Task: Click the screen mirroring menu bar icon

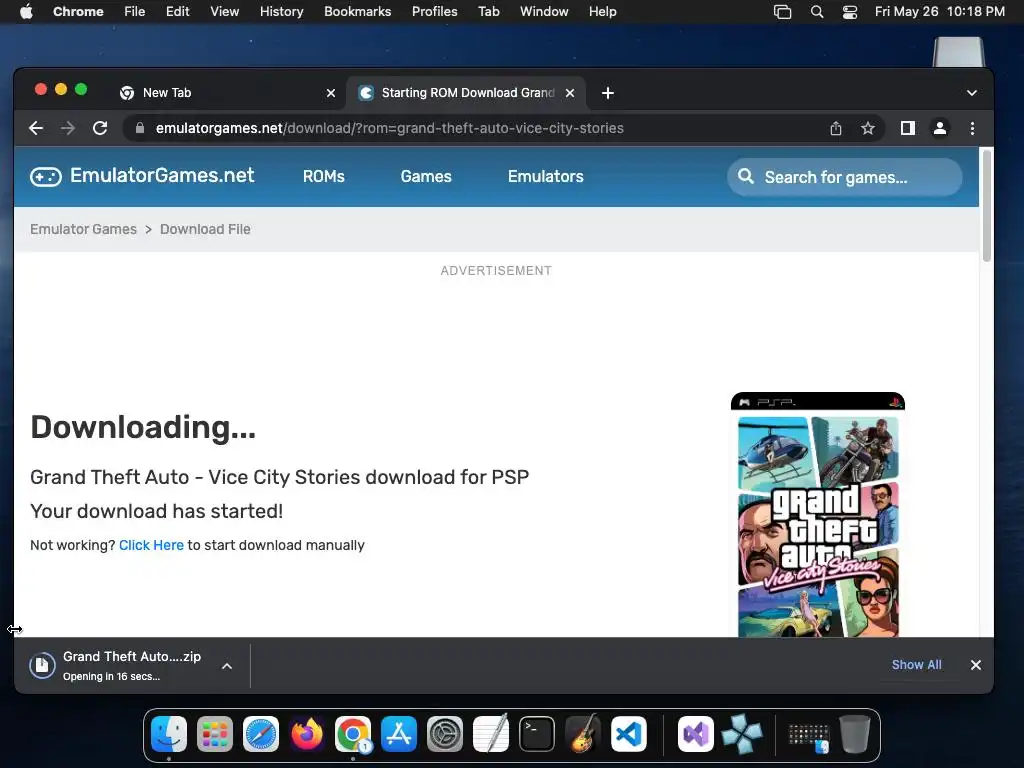Action: [782, 12]
